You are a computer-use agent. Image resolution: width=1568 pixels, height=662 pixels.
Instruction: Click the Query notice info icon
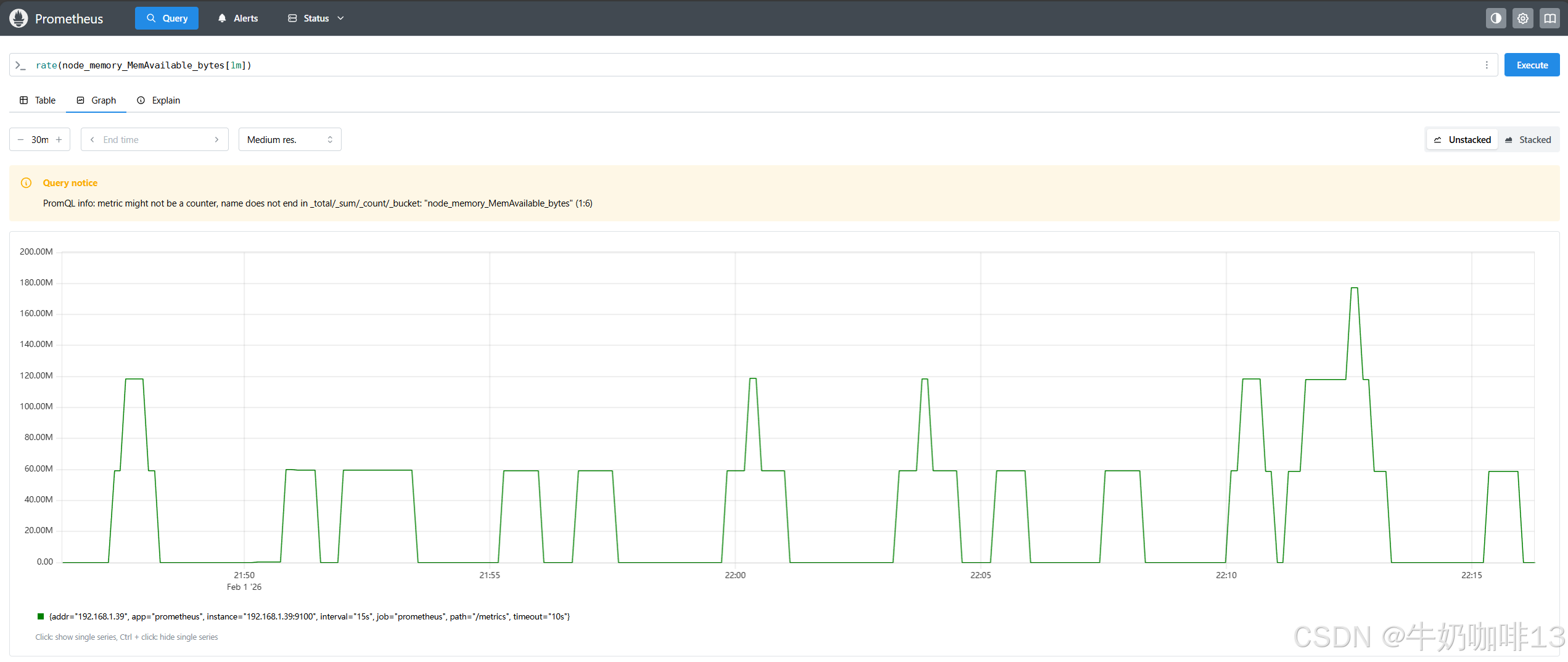26,183
